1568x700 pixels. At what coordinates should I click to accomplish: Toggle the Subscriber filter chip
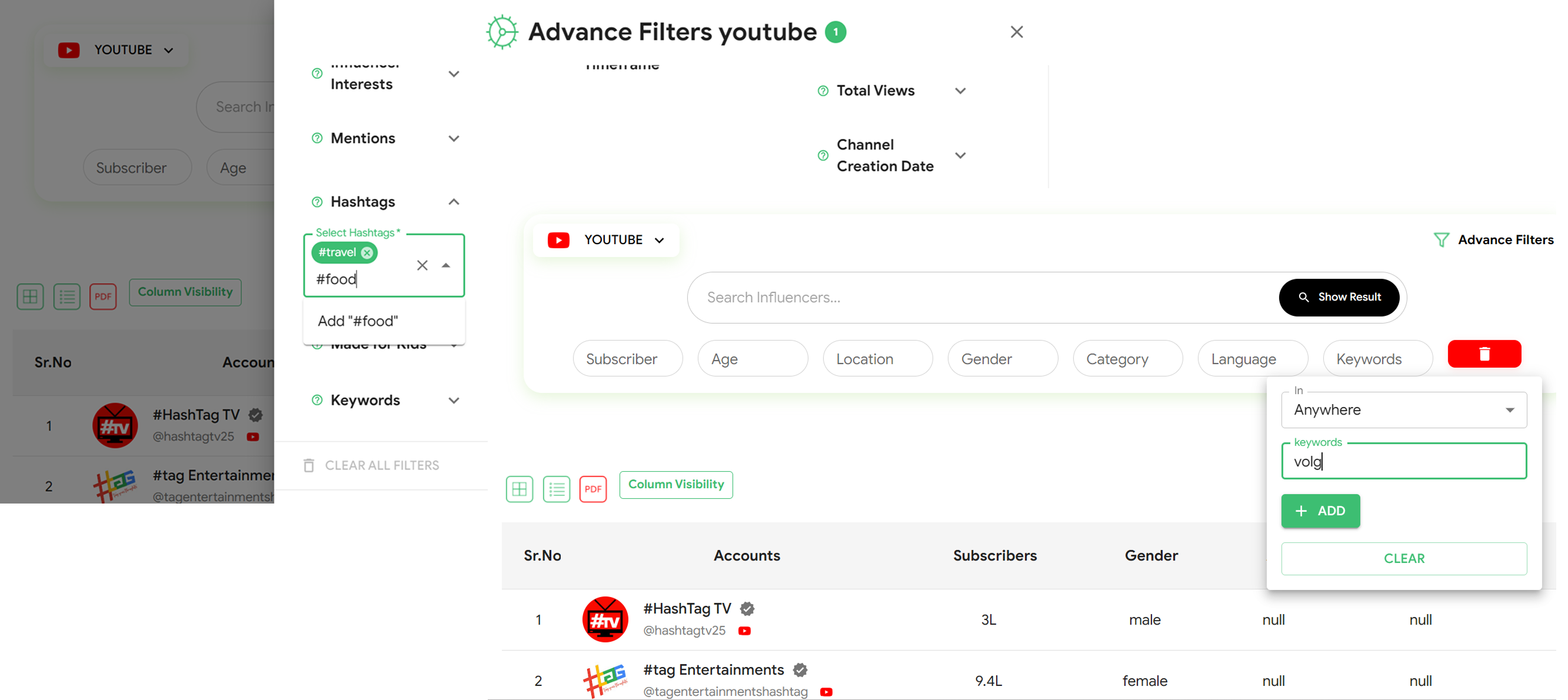(628, 358)
